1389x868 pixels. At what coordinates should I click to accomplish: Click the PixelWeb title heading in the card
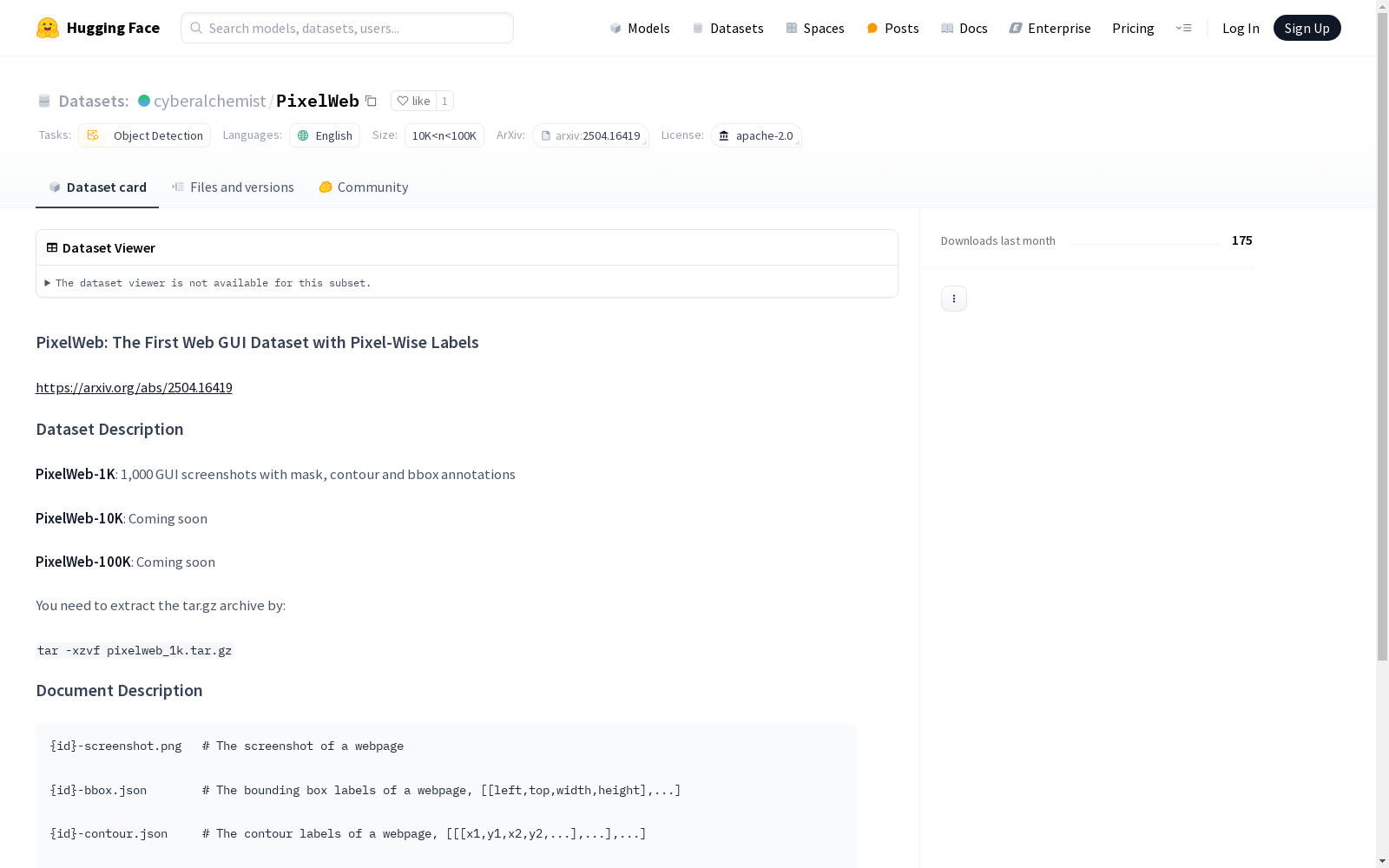coord(257,342)
